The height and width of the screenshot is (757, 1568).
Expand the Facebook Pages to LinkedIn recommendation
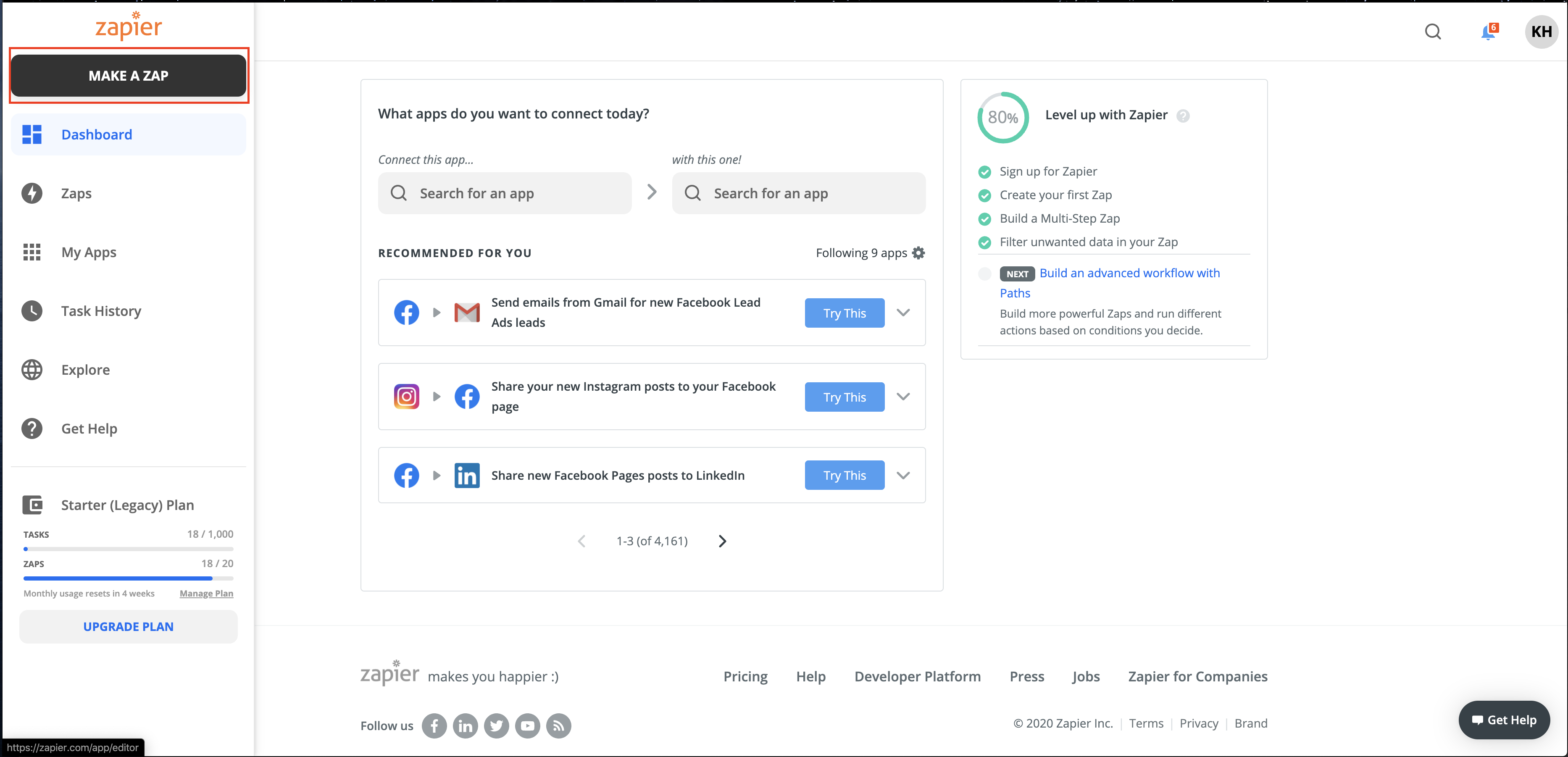point(903,475)
